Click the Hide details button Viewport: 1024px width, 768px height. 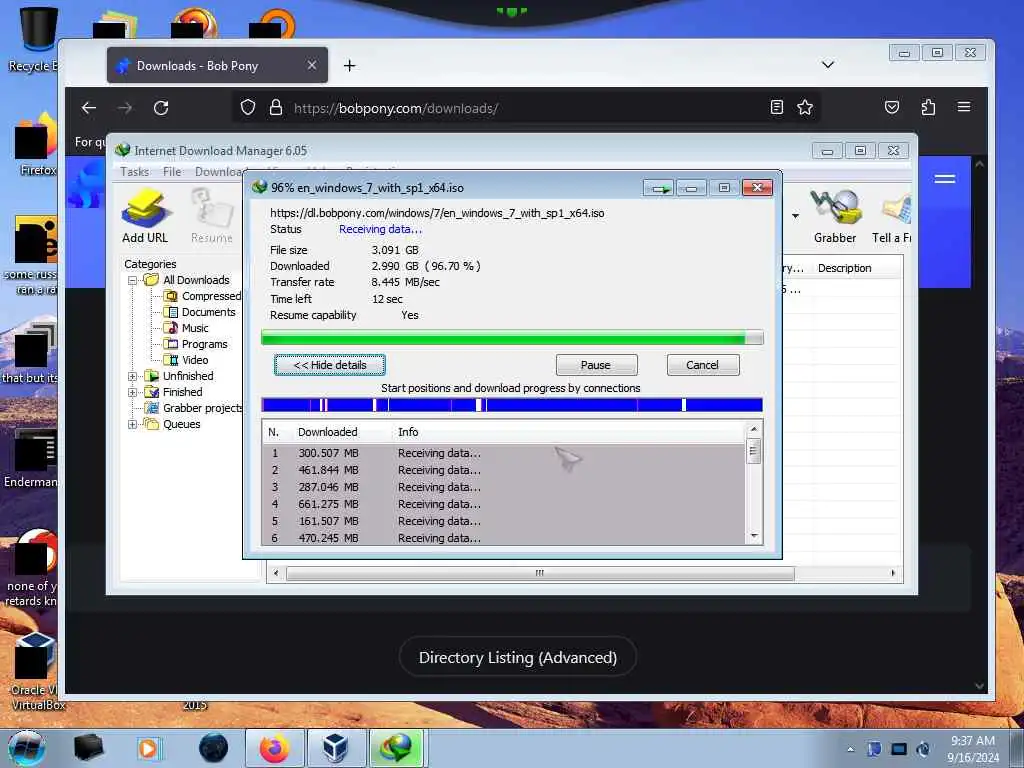[330, 365]
